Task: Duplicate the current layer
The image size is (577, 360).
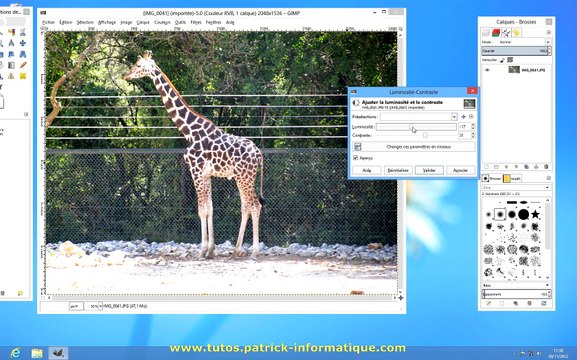Action: (526, 167)
